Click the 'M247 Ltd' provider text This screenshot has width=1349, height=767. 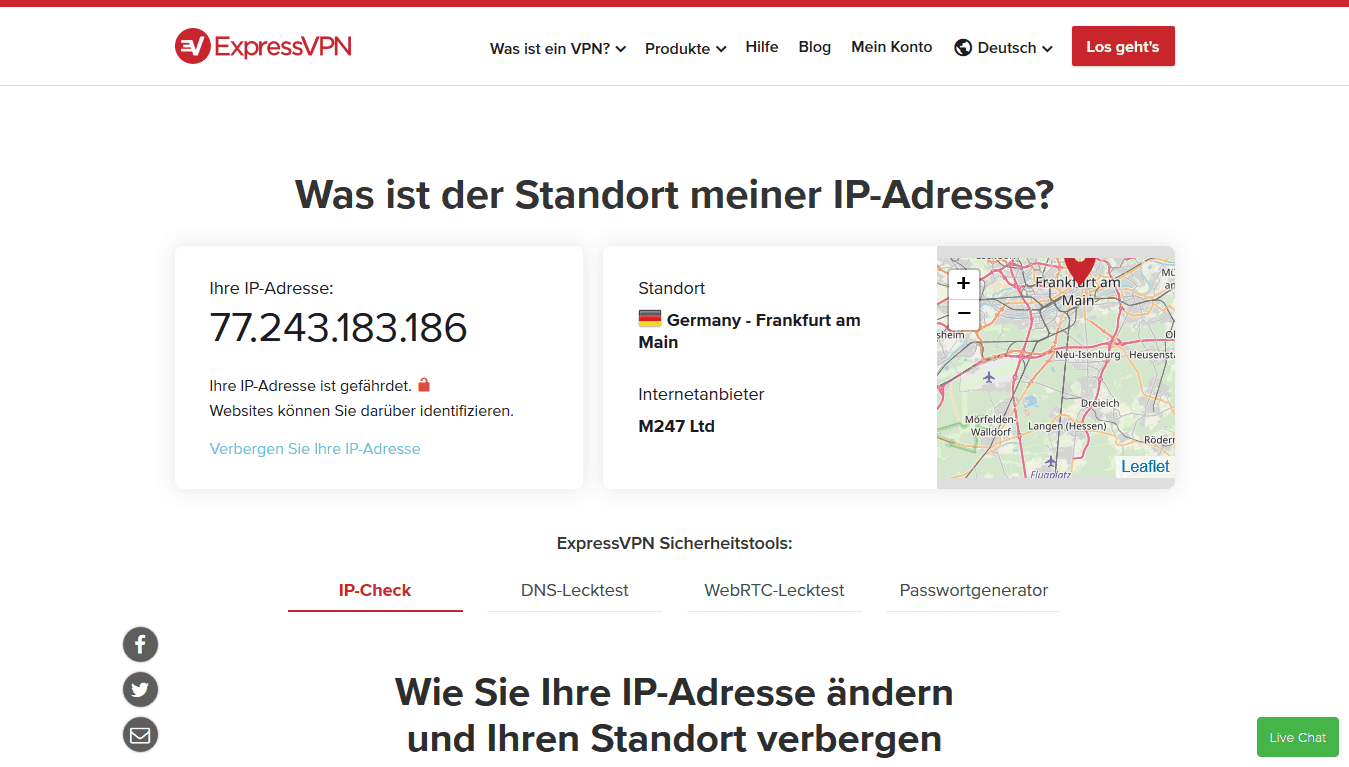[x=677, y=426]
